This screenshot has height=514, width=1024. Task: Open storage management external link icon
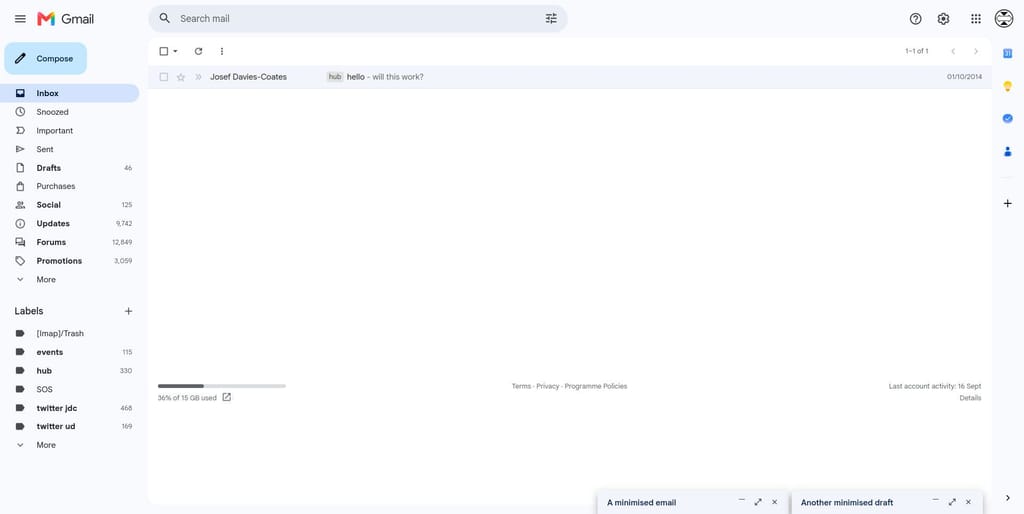pyautogui.click(x=227, y=397)
